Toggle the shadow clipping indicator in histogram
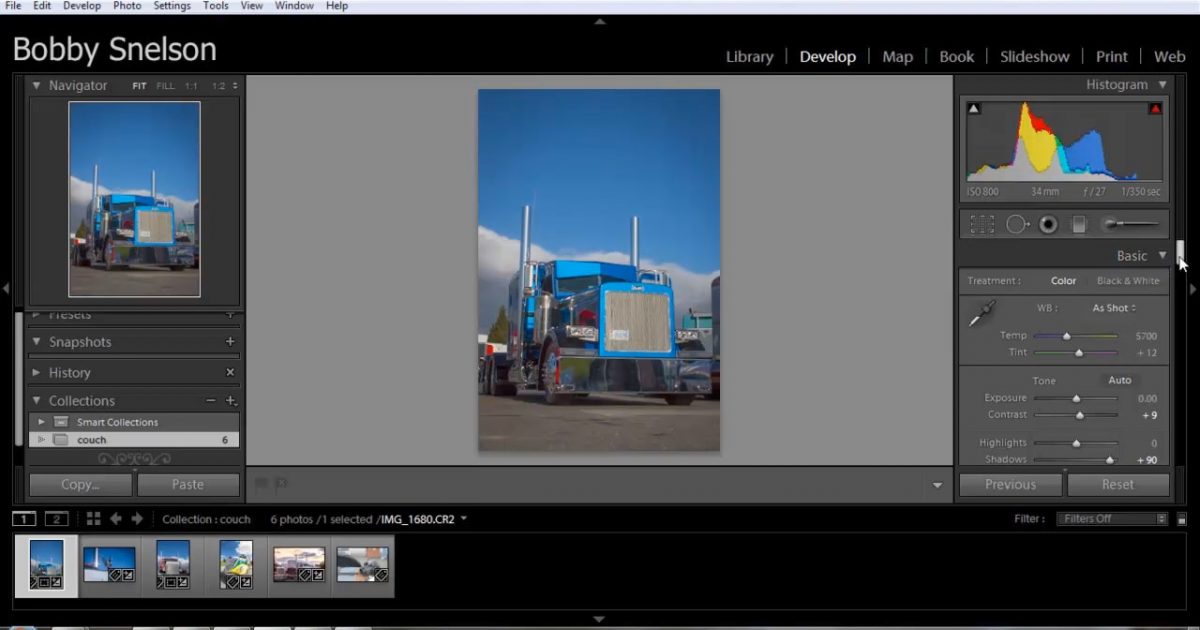The height and width of the screenshot is (630, 1200). click(974, 109)
